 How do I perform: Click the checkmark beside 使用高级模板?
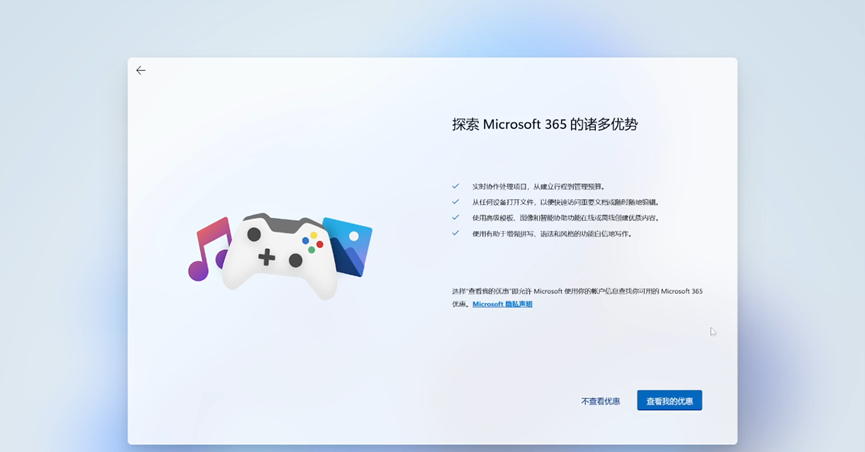pos(456,217)
